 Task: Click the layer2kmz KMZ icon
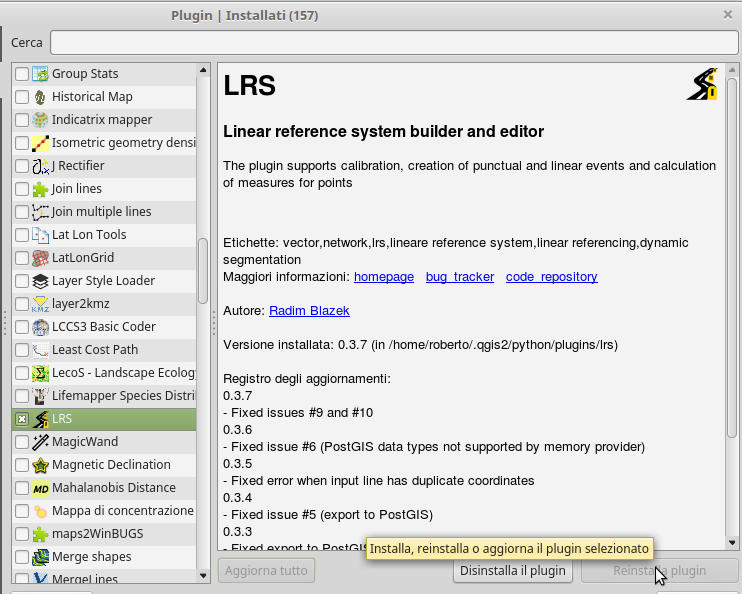click(x=40, y=304)
